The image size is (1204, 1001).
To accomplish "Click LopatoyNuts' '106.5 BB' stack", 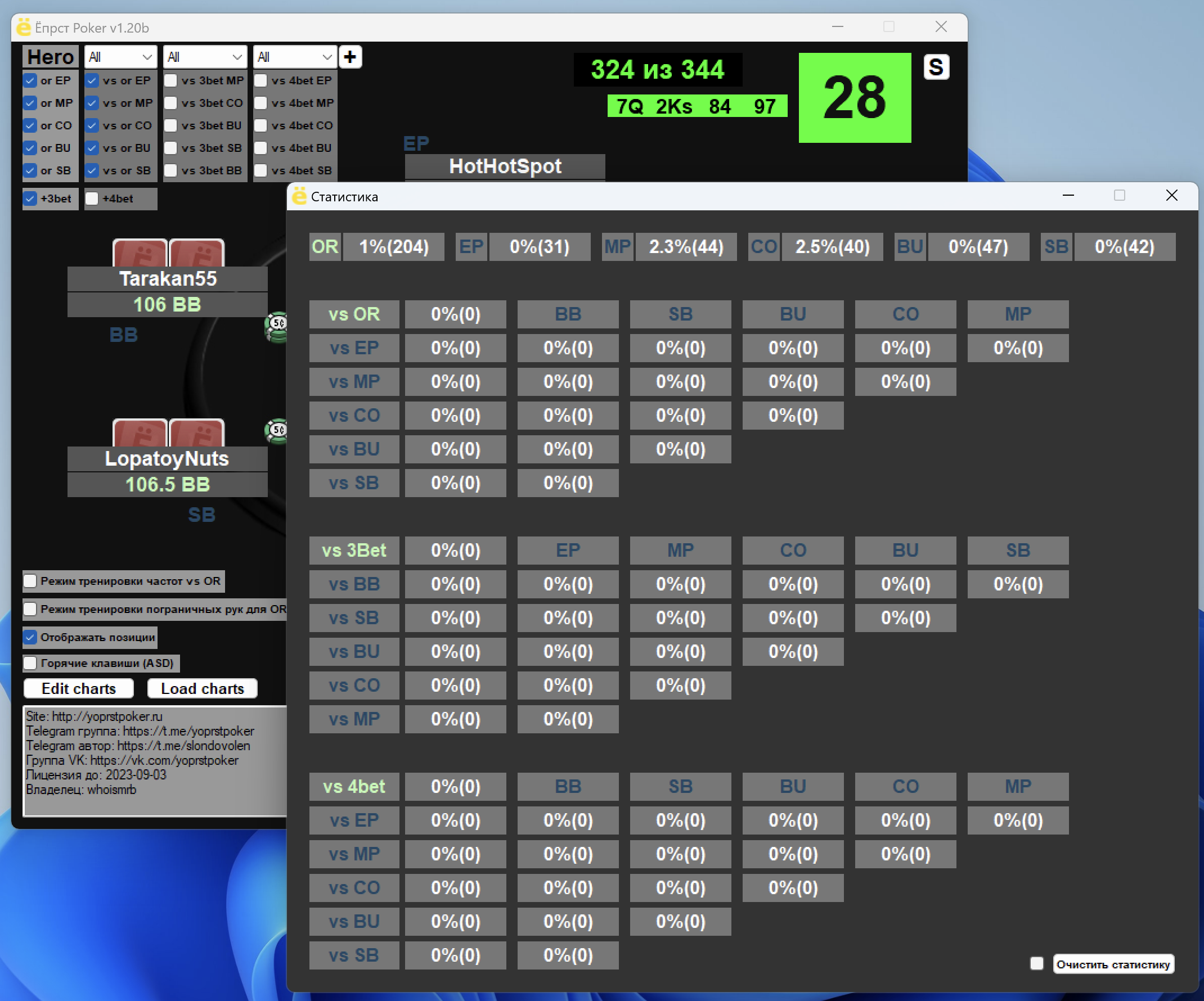I will click(168, 484).
